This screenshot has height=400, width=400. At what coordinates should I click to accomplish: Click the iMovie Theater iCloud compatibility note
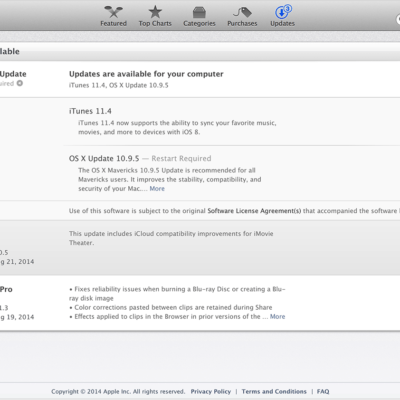click(x=171, y=238)
